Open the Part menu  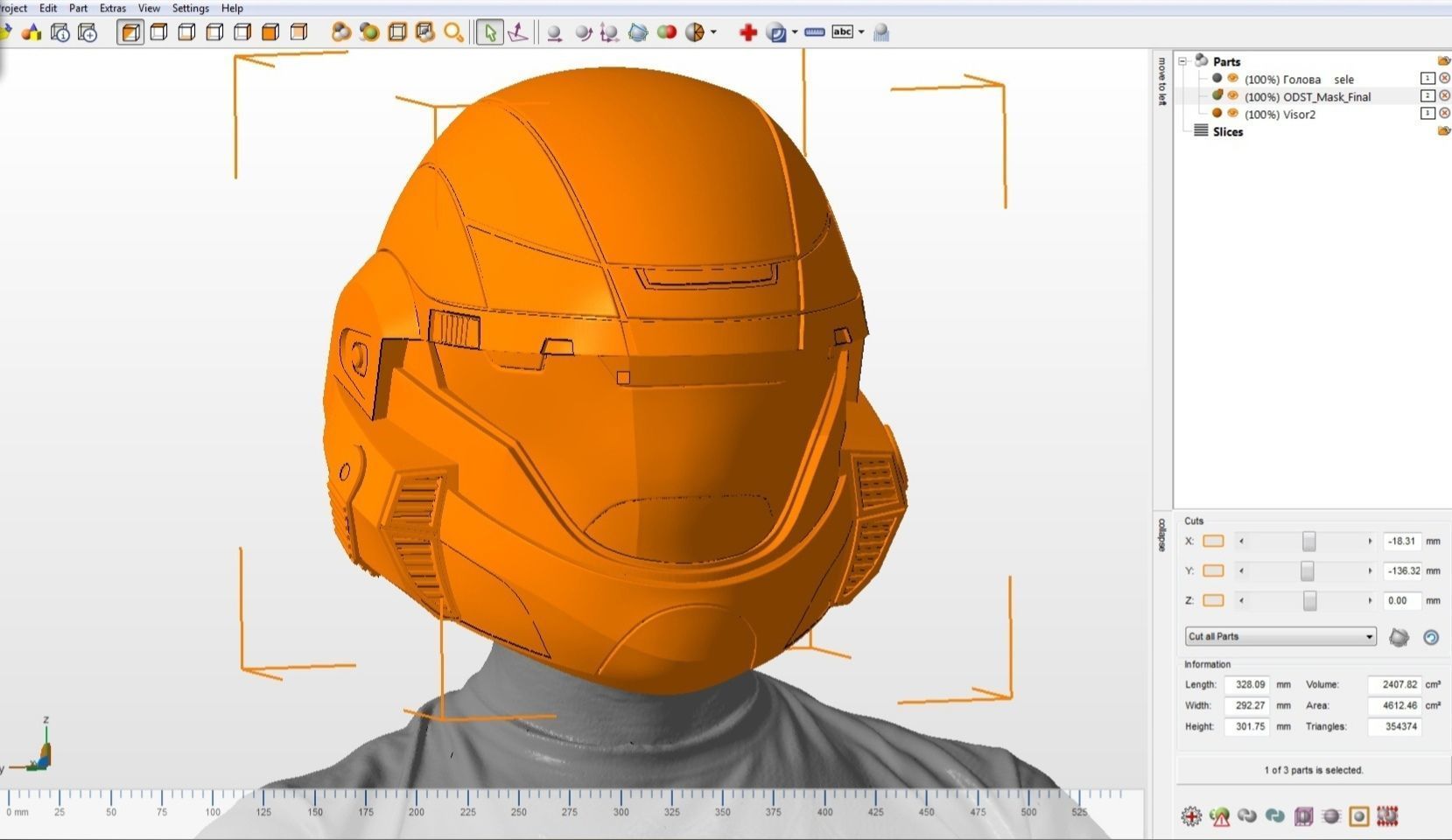click(x=78, y=8)
